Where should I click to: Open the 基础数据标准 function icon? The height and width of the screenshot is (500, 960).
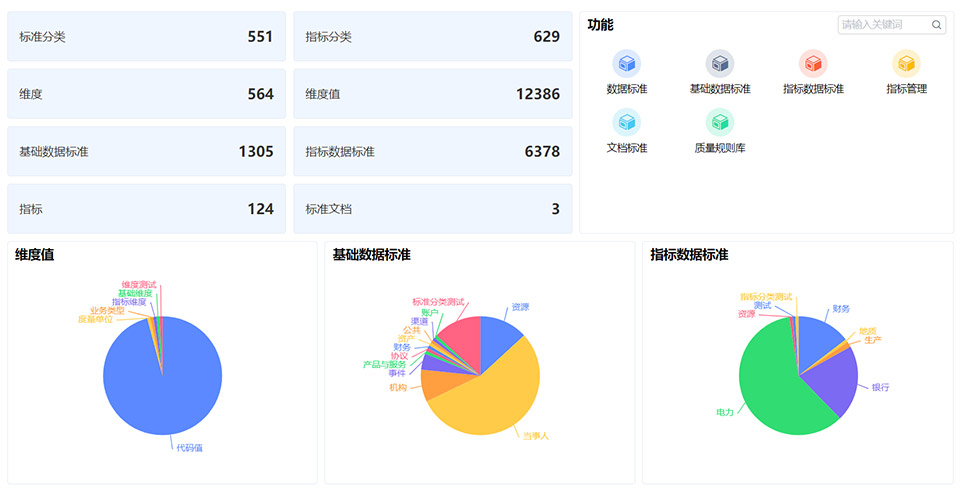coord(720,64)
